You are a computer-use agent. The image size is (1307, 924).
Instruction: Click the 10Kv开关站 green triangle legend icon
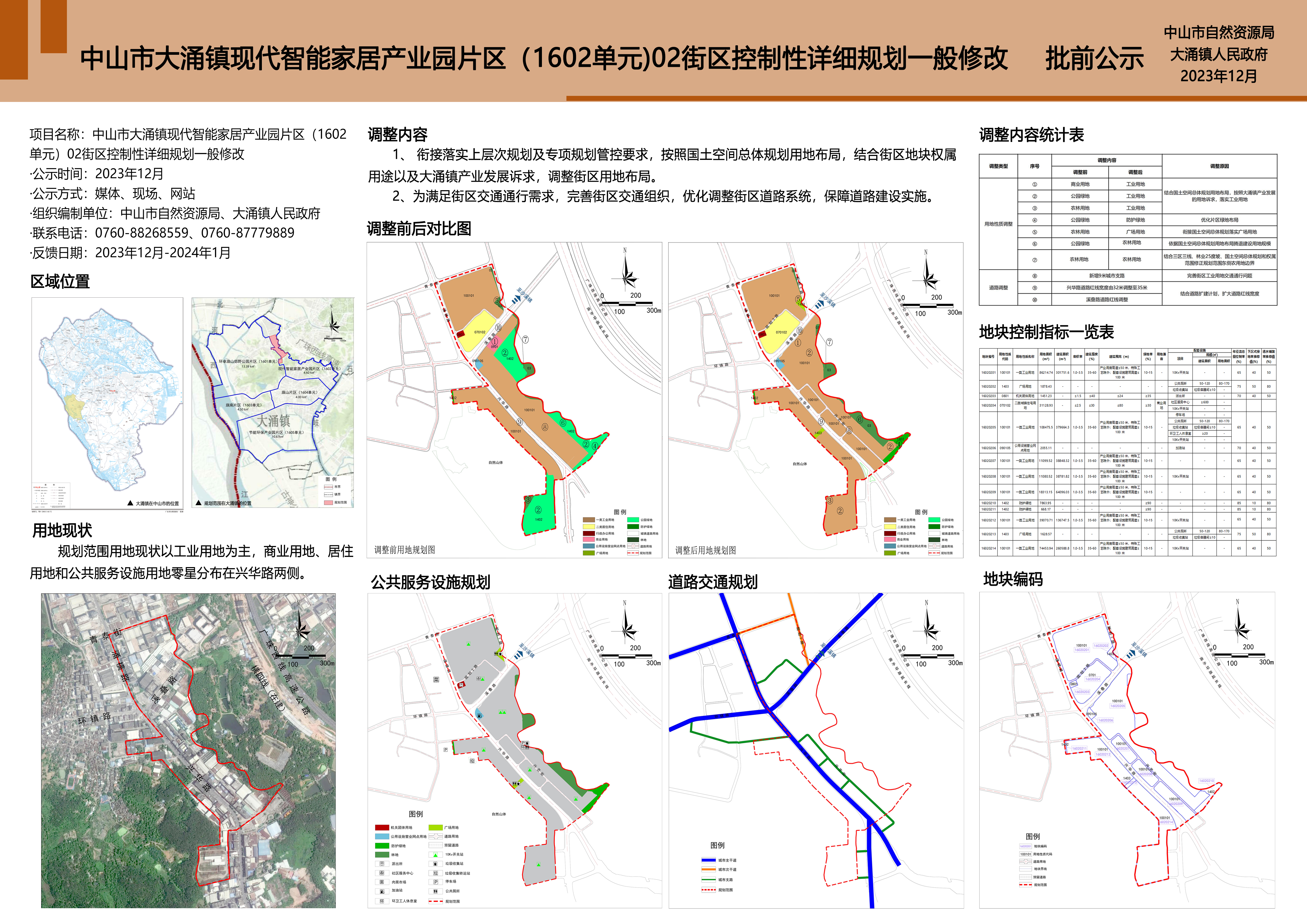tap(435, 854)
